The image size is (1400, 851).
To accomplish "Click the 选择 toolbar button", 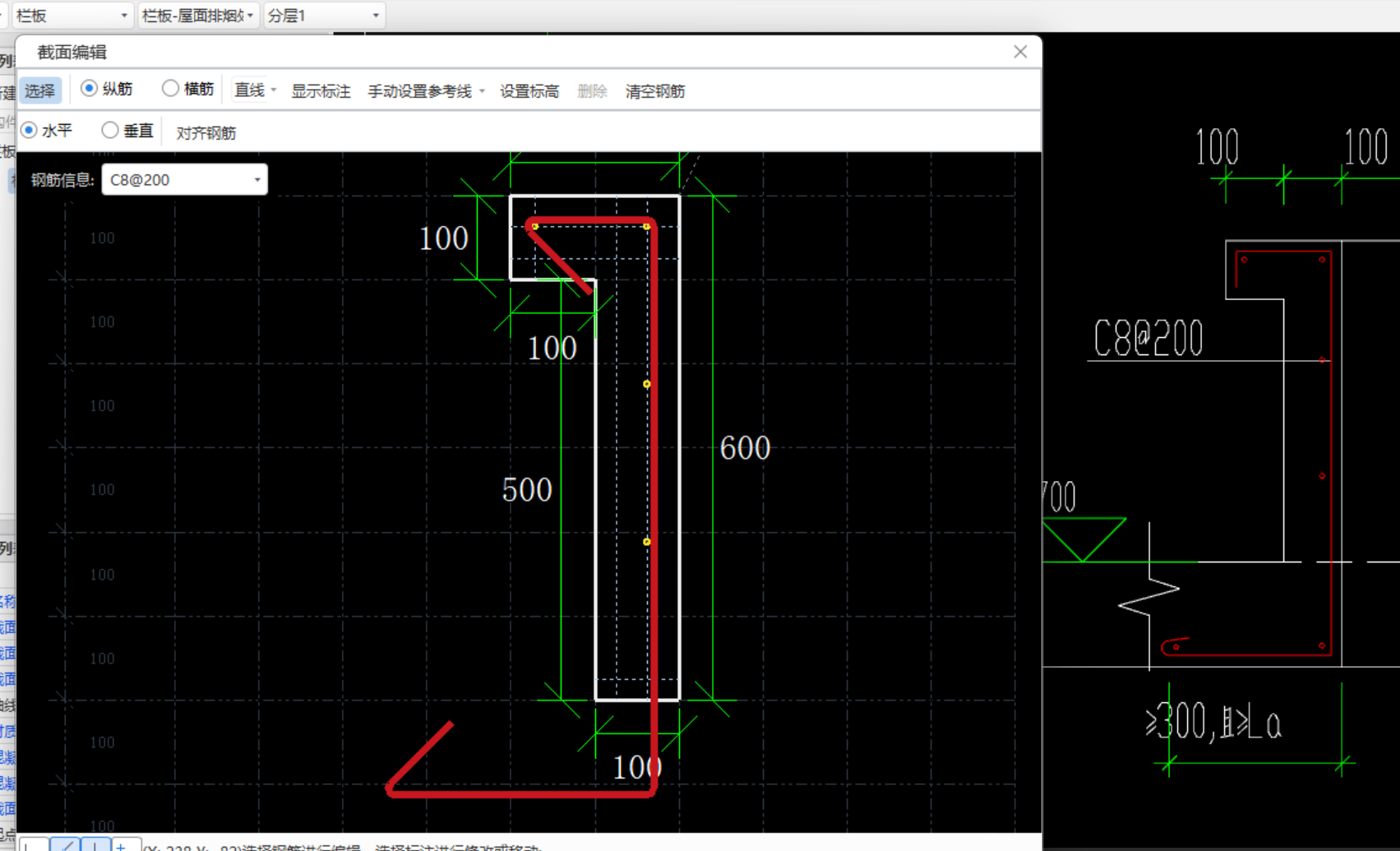I will [39, 90].
